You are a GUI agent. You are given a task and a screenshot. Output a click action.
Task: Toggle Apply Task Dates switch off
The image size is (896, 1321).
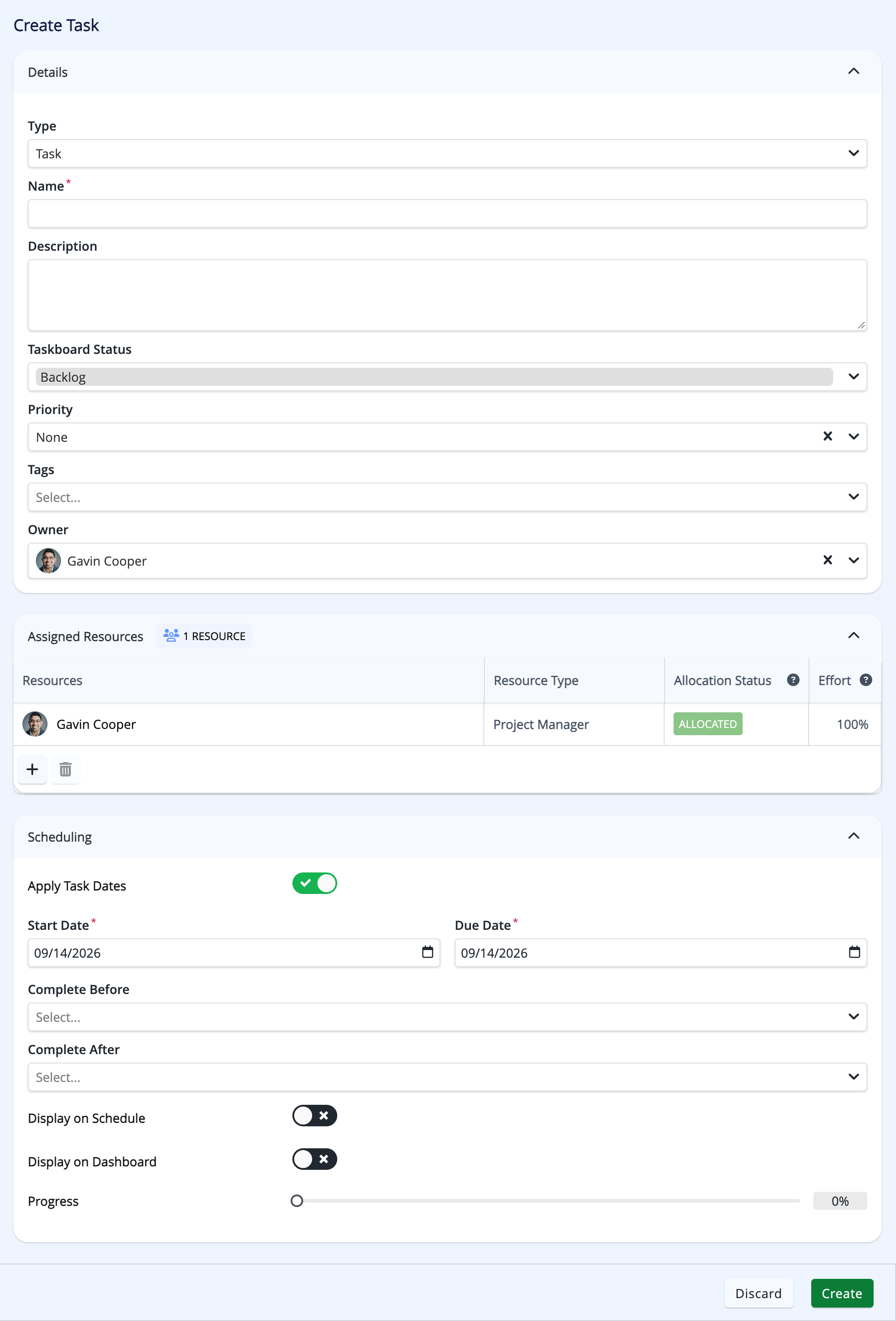coord(315,883)
